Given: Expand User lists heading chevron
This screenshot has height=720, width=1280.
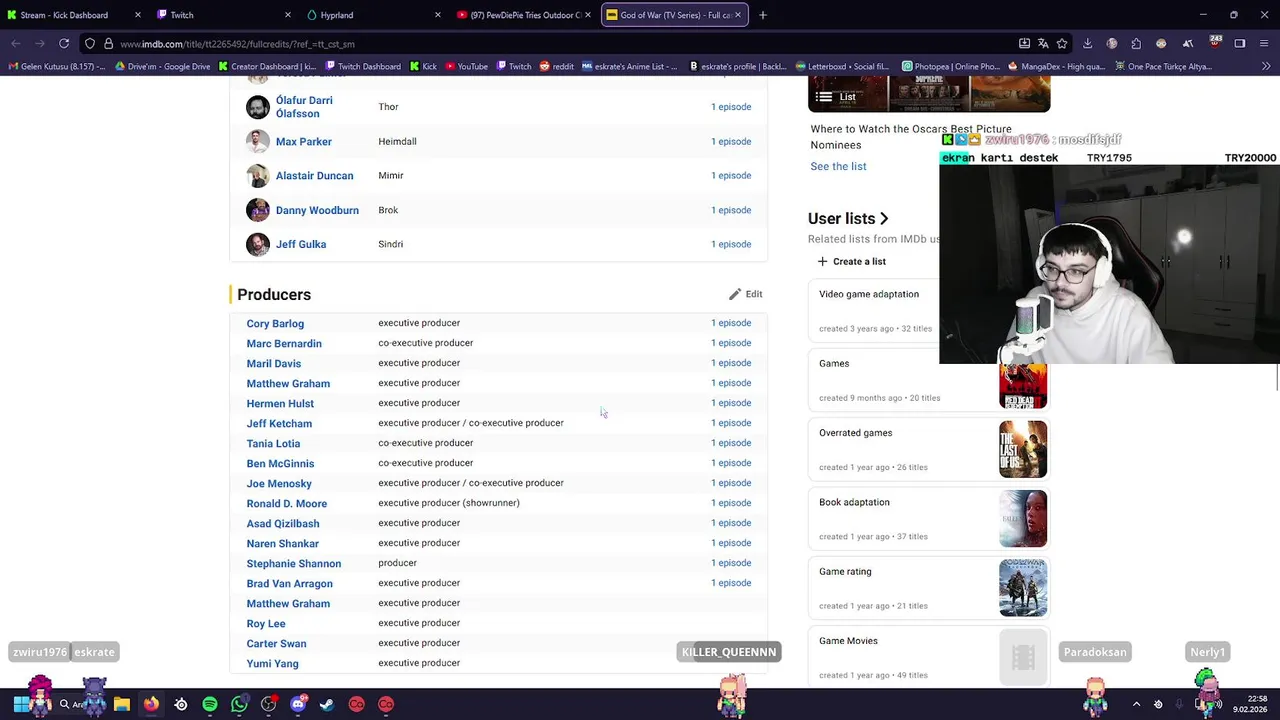Looking at the screenshot, I should coord(884,218).
